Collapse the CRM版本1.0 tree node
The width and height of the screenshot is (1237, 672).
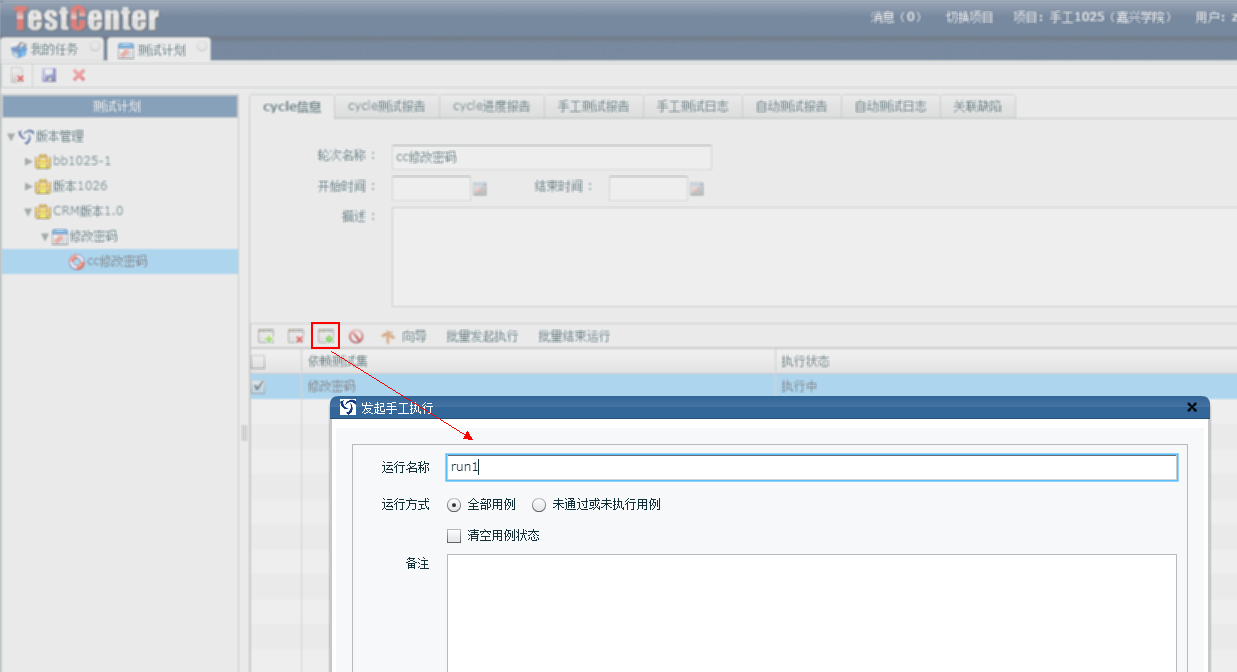[x=29, y=211]
